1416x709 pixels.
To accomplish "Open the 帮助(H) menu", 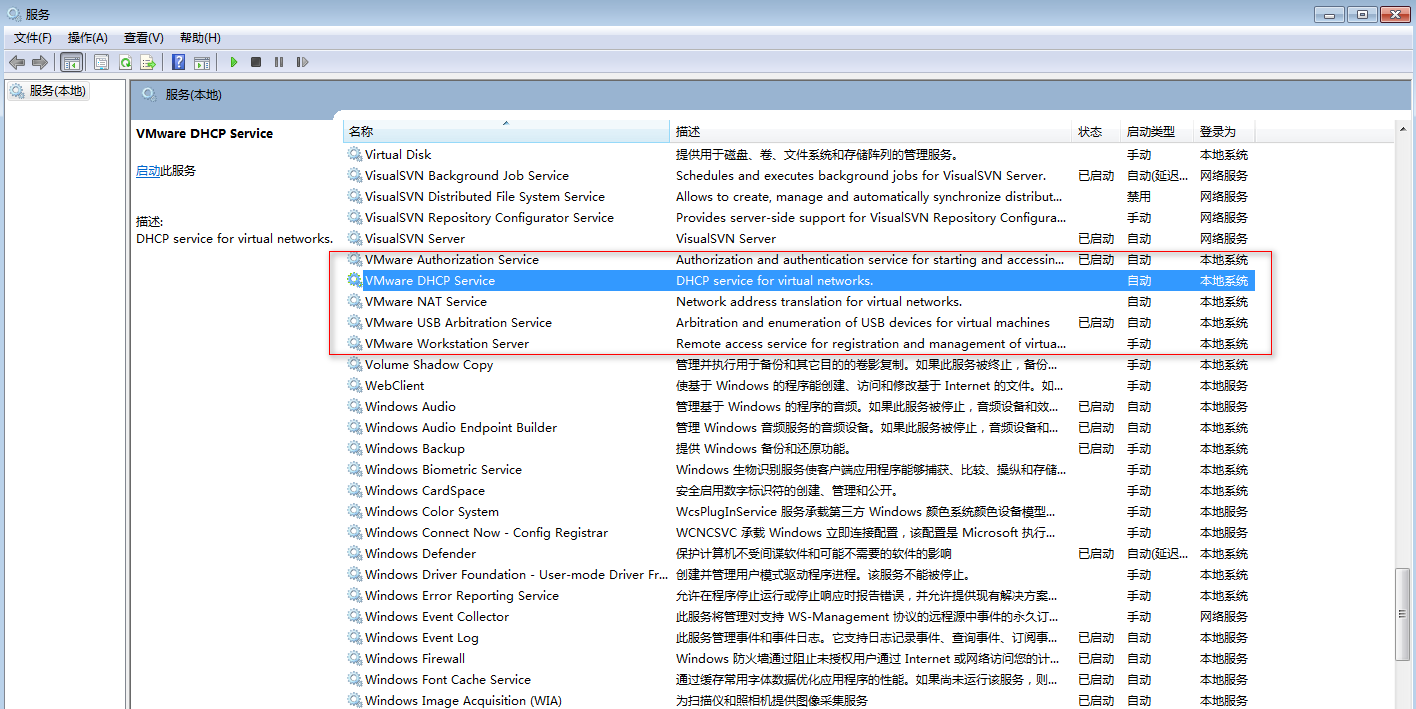I will point(200,38).
